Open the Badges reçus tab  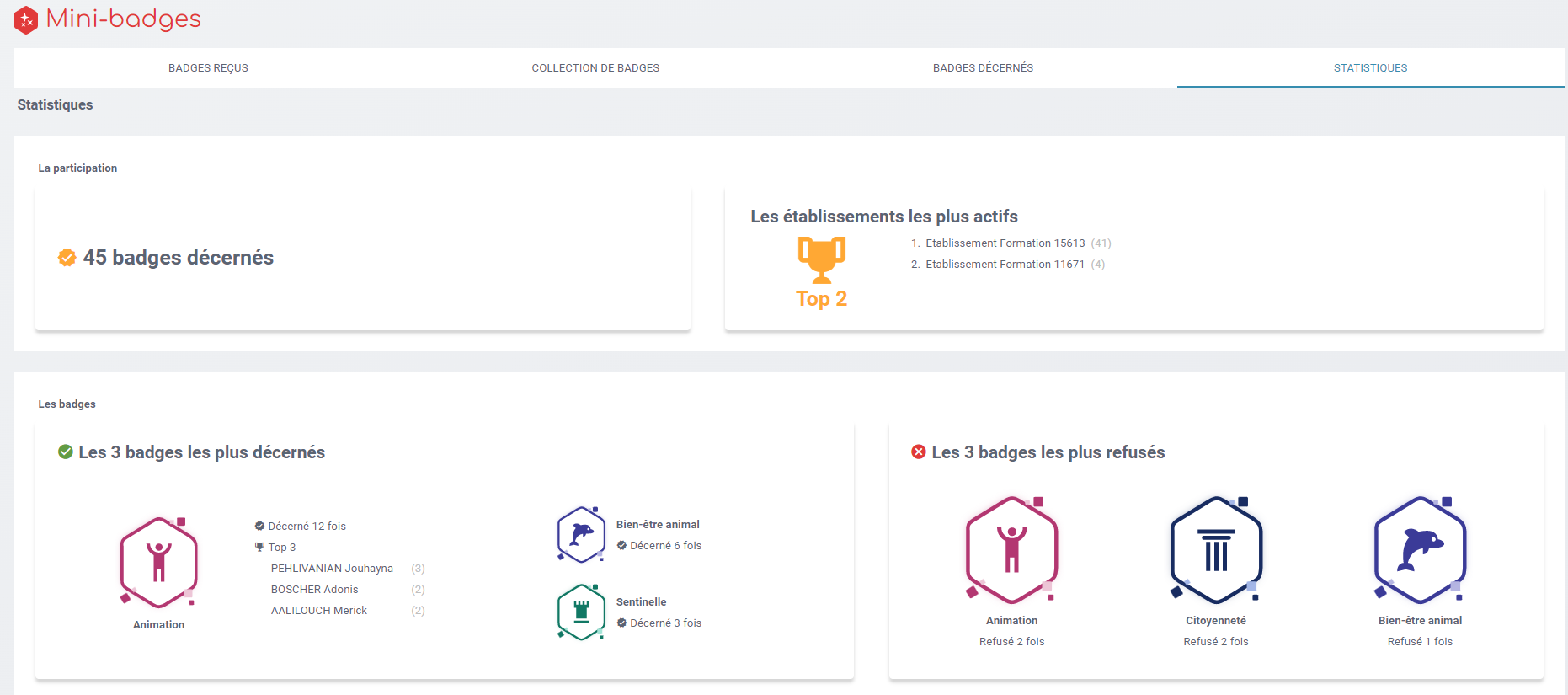click(208, 68)
